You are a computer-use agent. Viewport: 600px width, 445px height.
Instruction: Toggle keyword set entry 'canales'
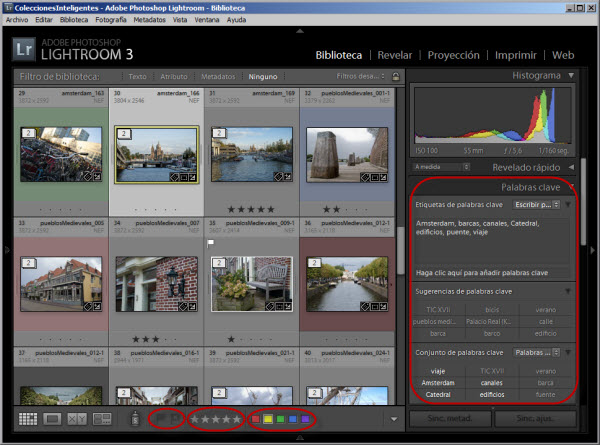point(492,383)
